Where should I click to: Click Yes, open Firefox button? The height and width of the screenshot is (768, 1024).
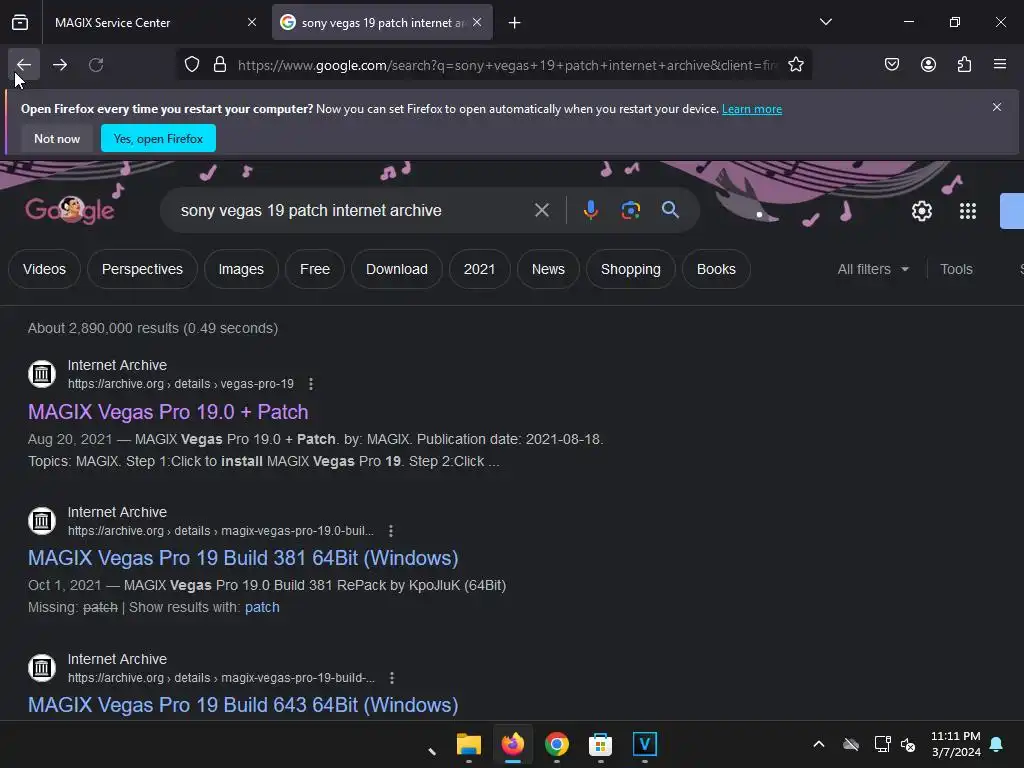tap(158, 138)
